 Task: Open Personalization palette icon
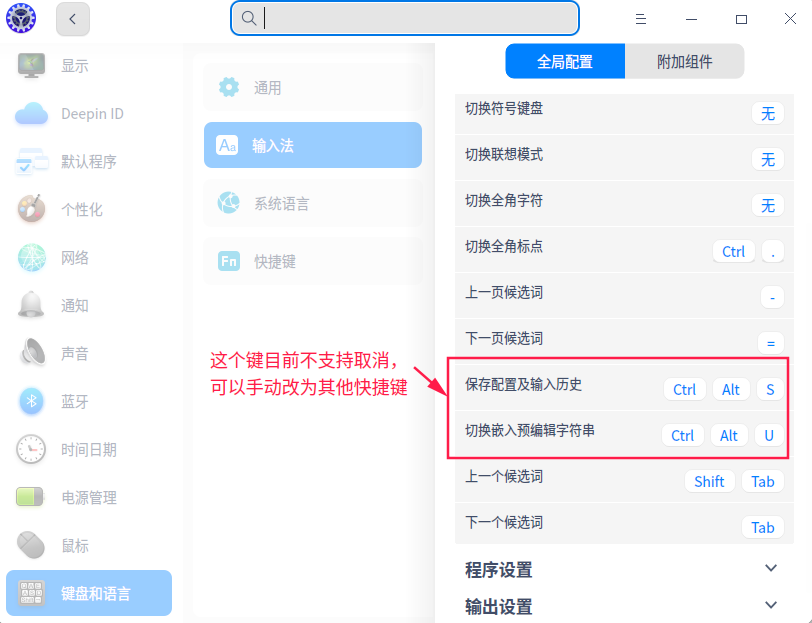(31, 209)
